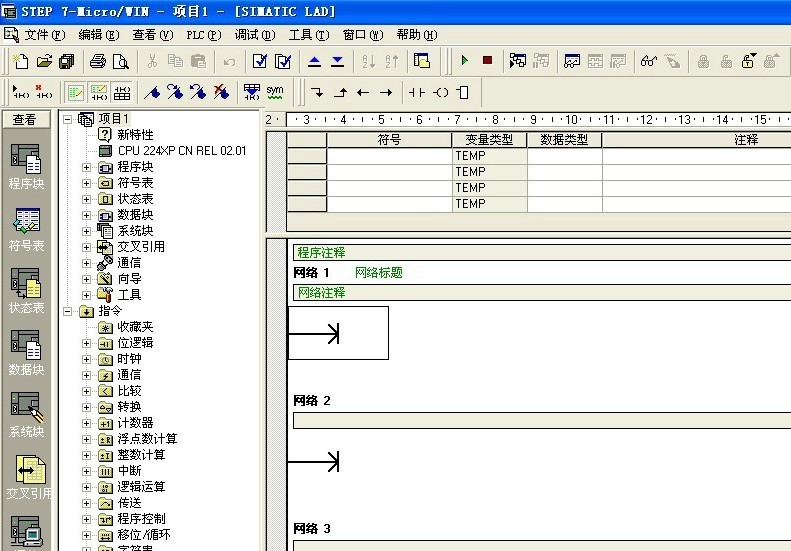Open 程序块 in the navigation bar

click(x=26, y=167)
